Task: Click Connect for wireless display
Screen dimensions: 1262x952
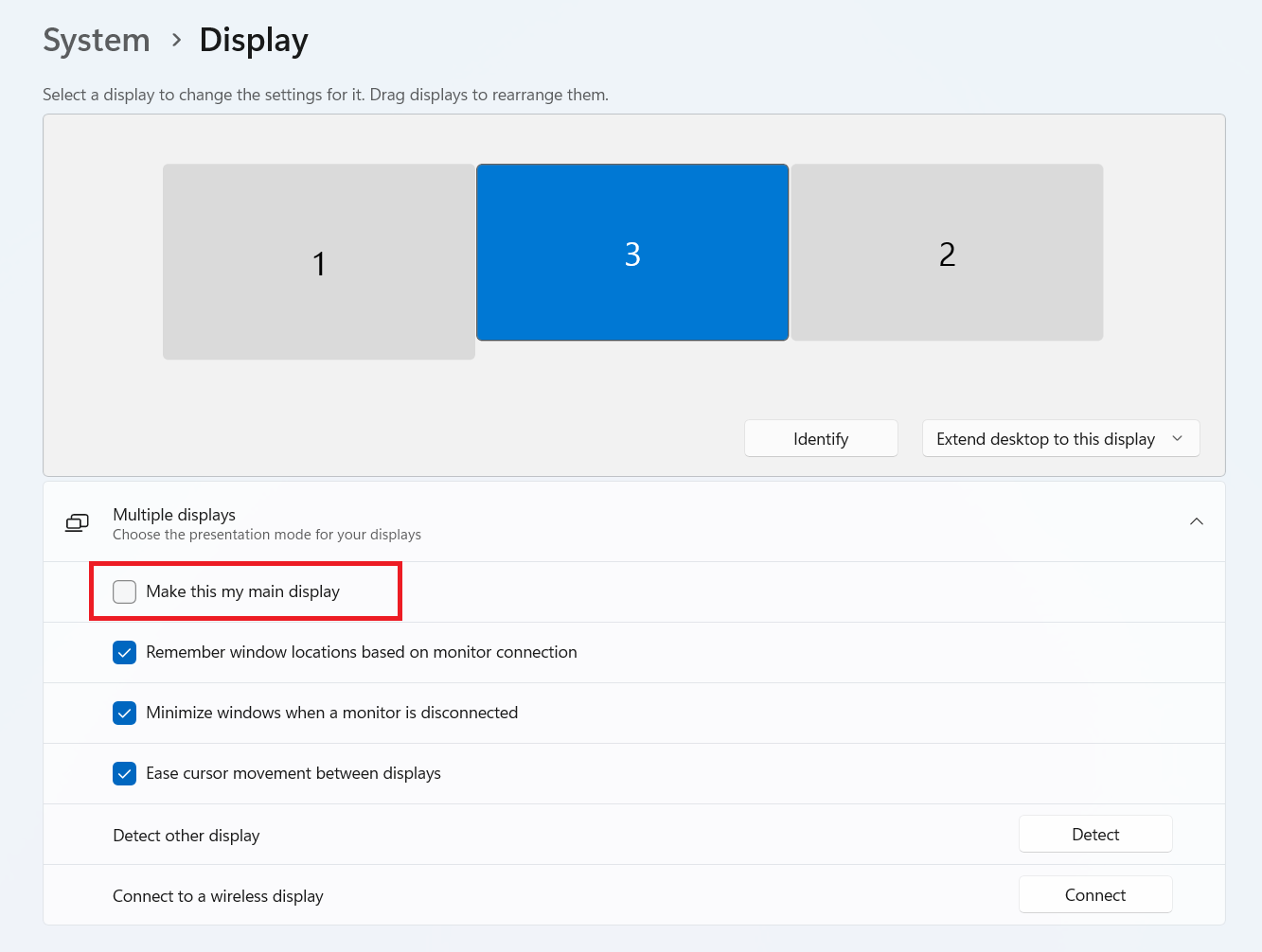Action: click(x=1094, y=894)
